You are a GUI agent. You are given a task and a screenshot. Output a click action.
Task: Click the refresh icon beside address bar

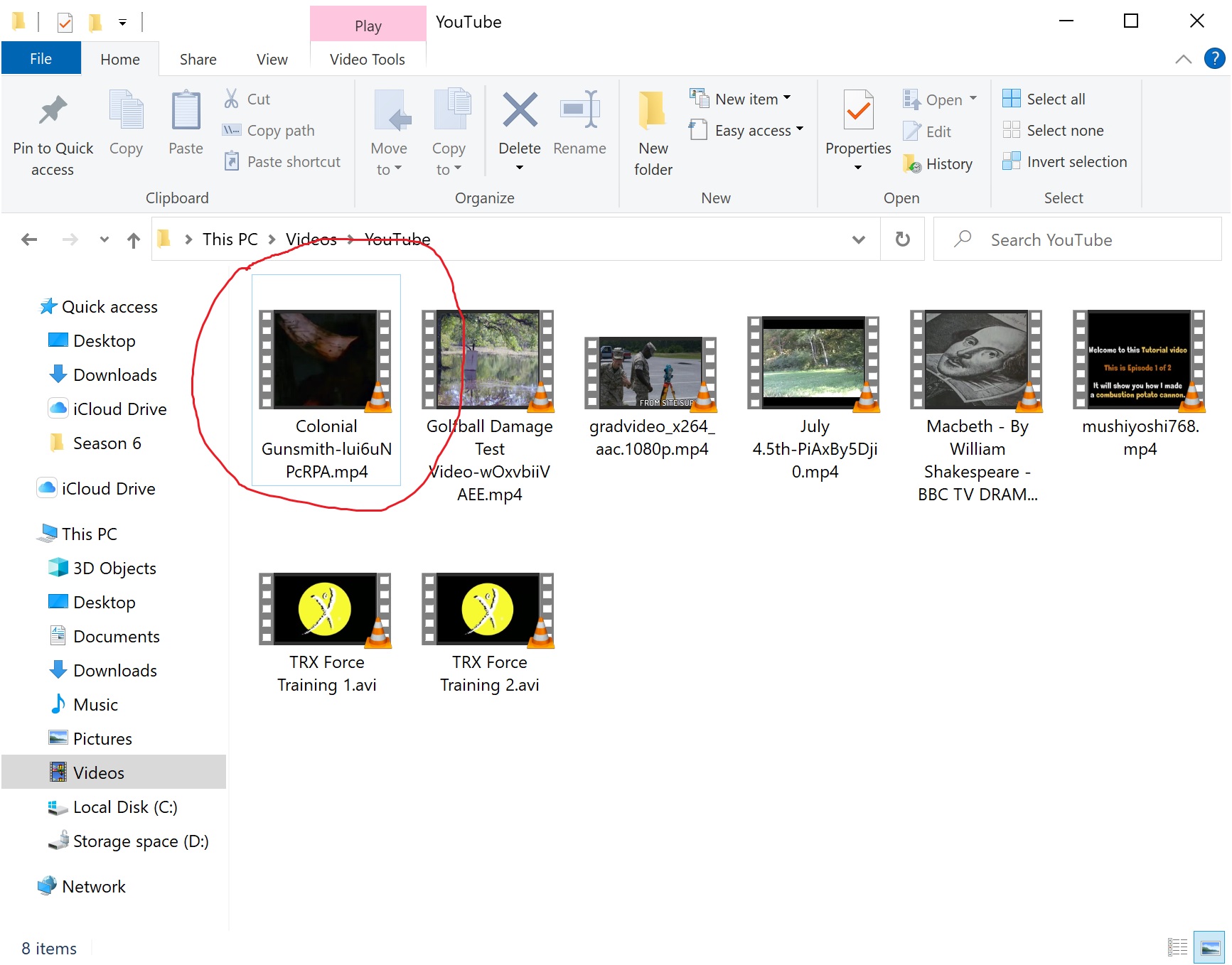pyautogui.click(x=902, y=239)
